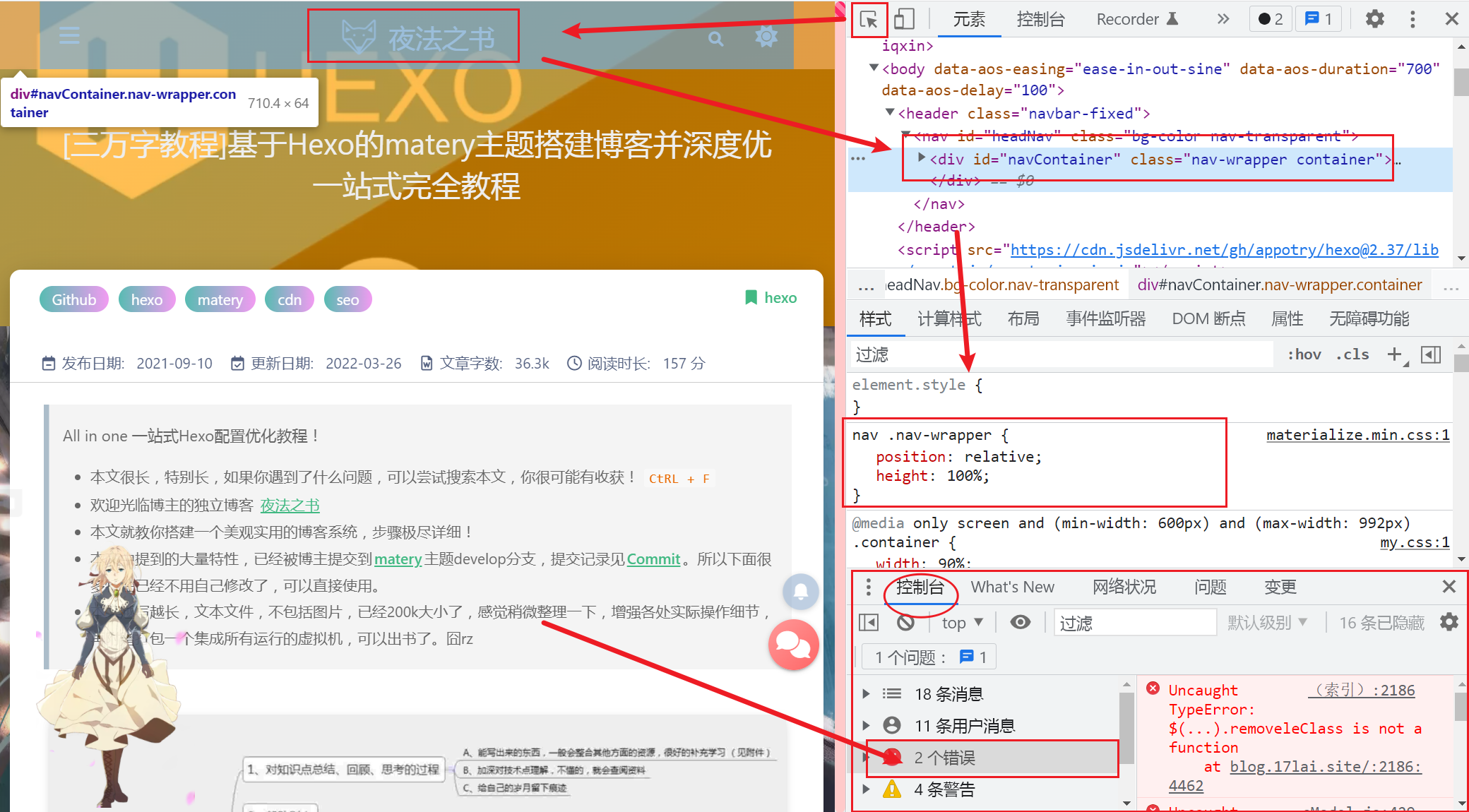Open the hamburger menu on the blog

69,35
